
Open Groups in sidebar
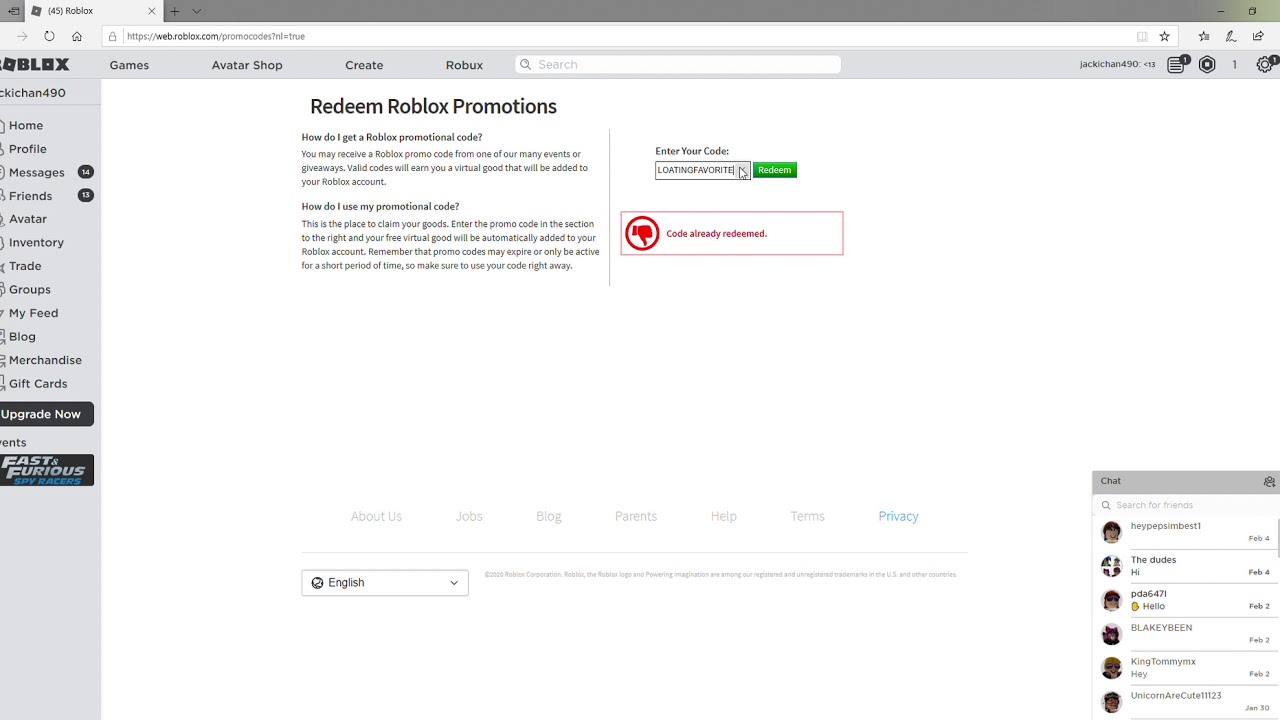pyautogui.click(x=30, y=290)
